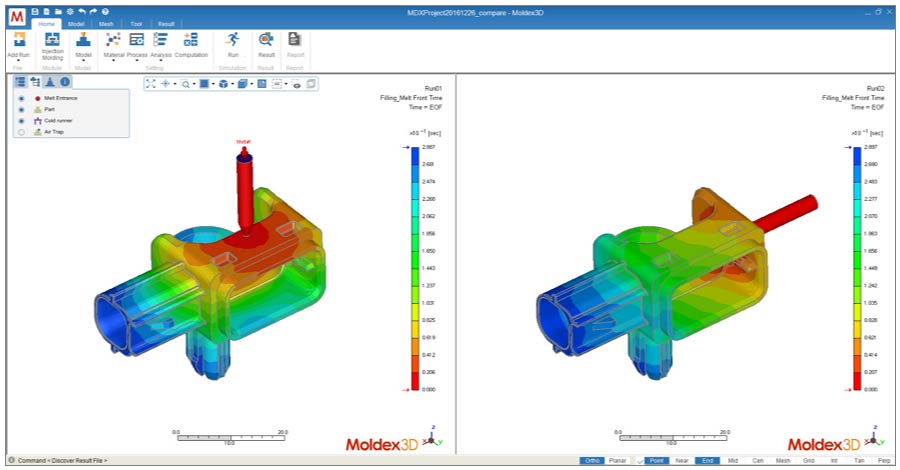This screenshot has height=470, width=900.
Task: Toggle Perp snap in status bar
Action: (884, 461)
